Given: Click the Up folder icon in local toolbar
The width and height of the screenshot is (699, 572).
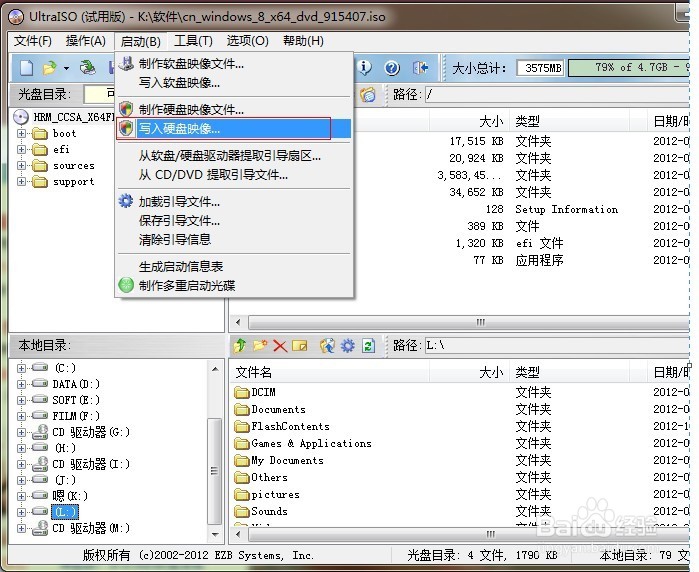Looking at the screenshot, I should click(x=240, y=346).
